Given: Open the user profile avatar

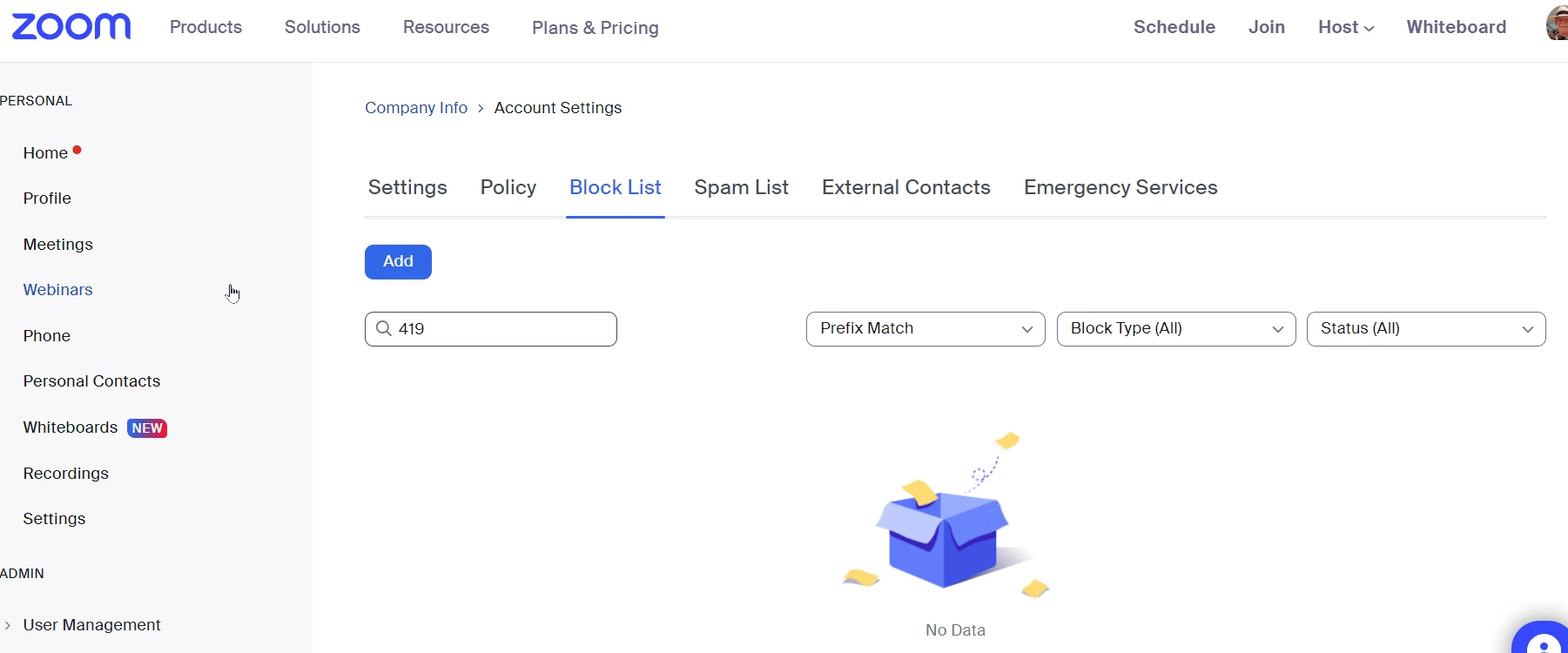Looking at the screenshot, I should coord(1557,23).
